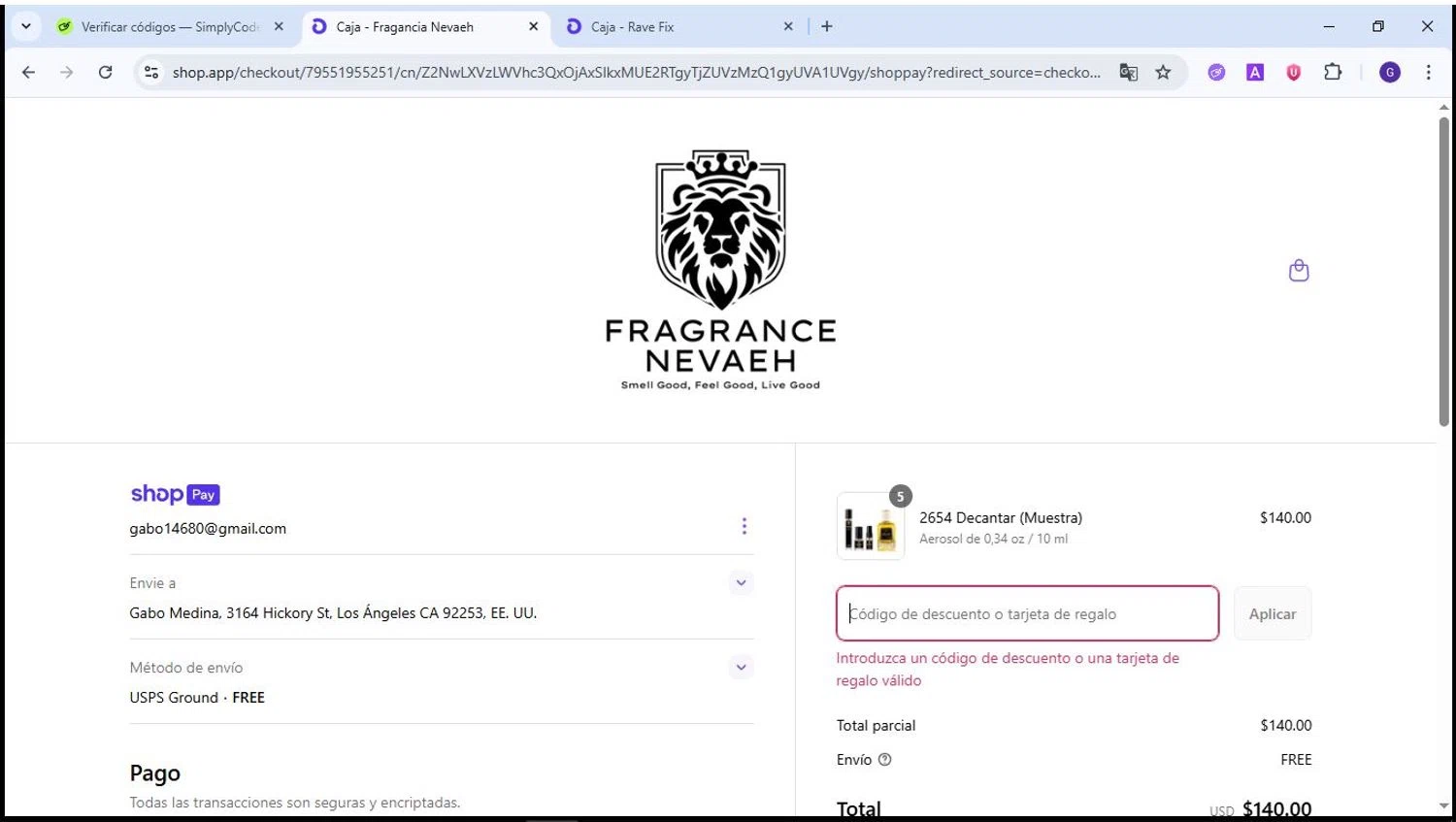Click the address bar URL
1456x822 pixels.
tap(636, 72)
